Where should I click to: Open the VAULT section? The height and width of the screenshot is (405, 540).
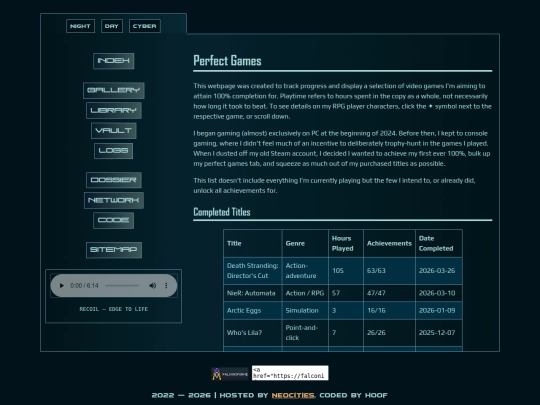pos(114,131)
